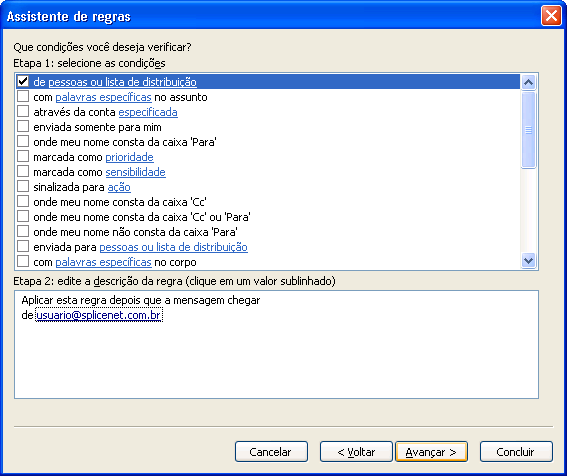Click the 'sensibilidade' link

click(x=136, y=172)
